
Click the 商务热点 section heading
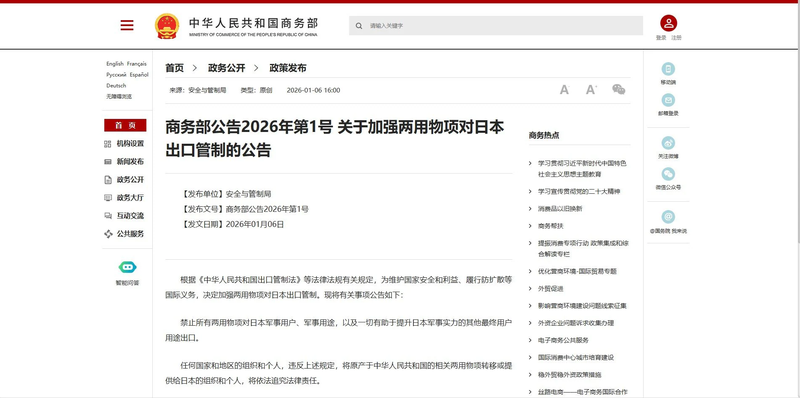click(x=544, y=135)
